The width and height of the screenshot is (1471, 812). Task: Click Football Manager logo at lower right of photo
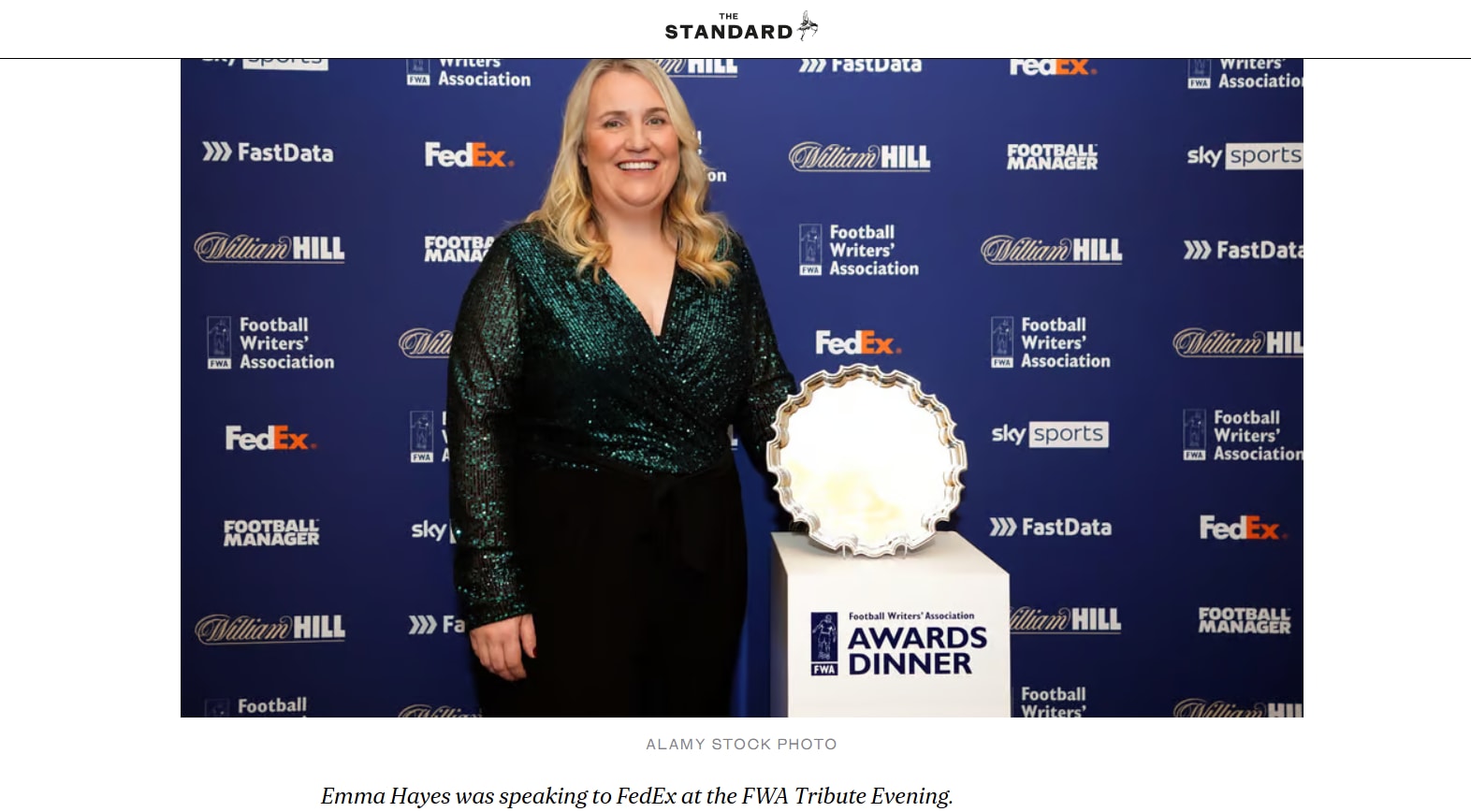1245,620
